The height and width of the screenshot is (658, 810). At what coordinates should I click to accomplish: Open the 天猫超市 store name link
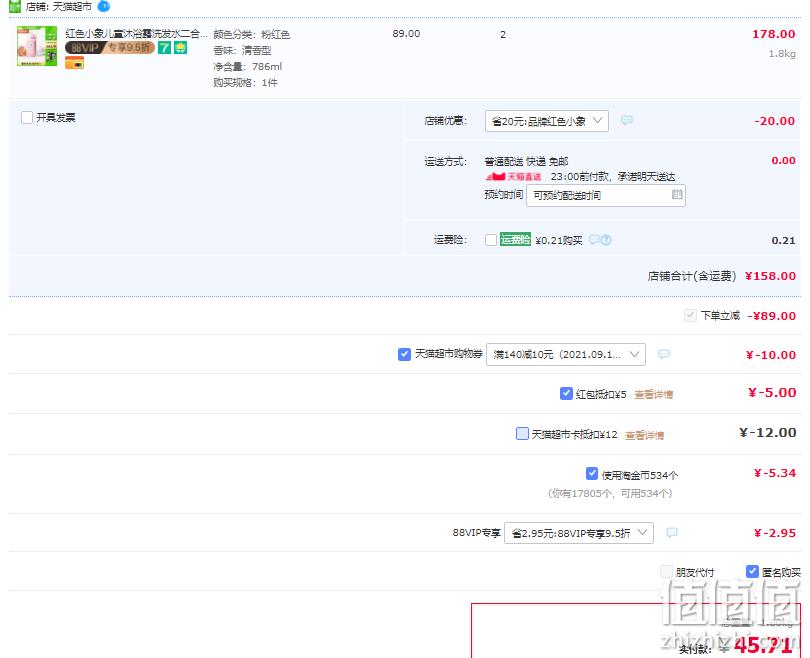click(72, 7)
